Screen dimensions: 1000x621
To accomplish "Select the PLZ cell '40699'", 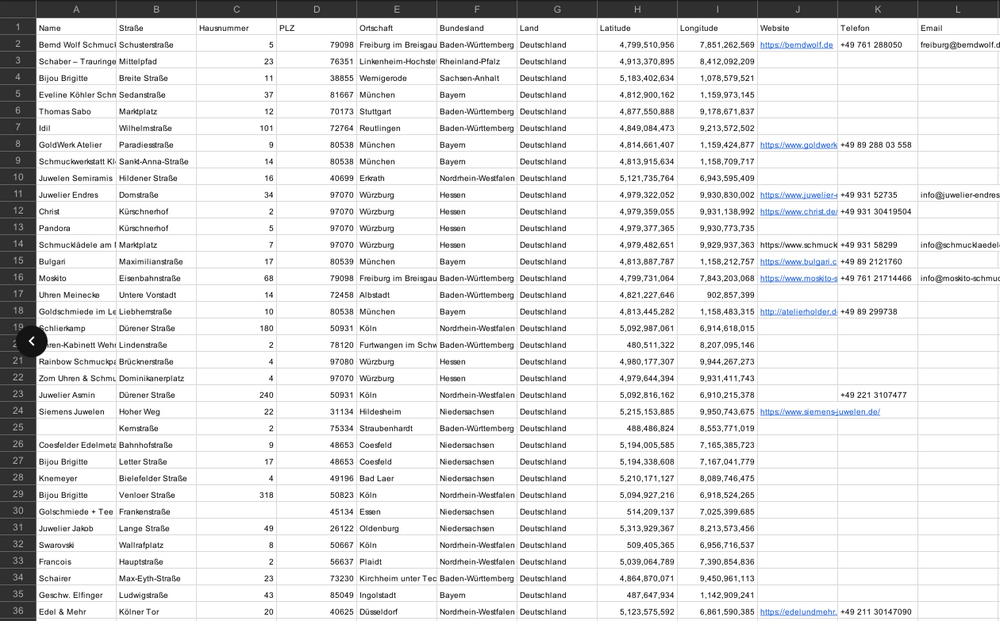I will pos(317,178).
